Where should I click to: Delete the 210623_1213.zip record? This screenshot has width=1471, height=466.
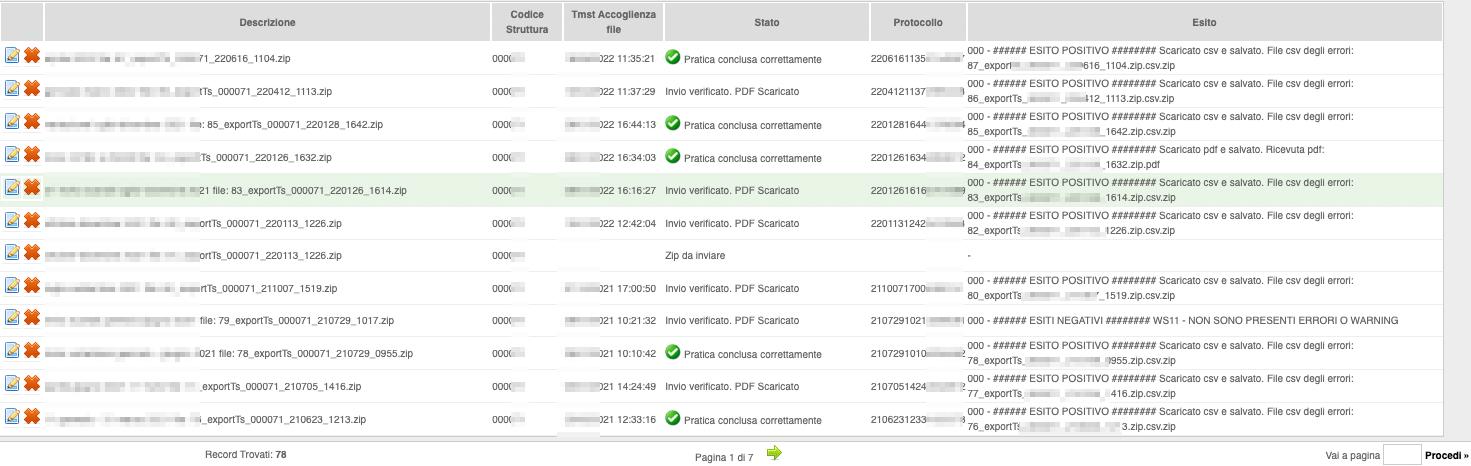(31, 416)
